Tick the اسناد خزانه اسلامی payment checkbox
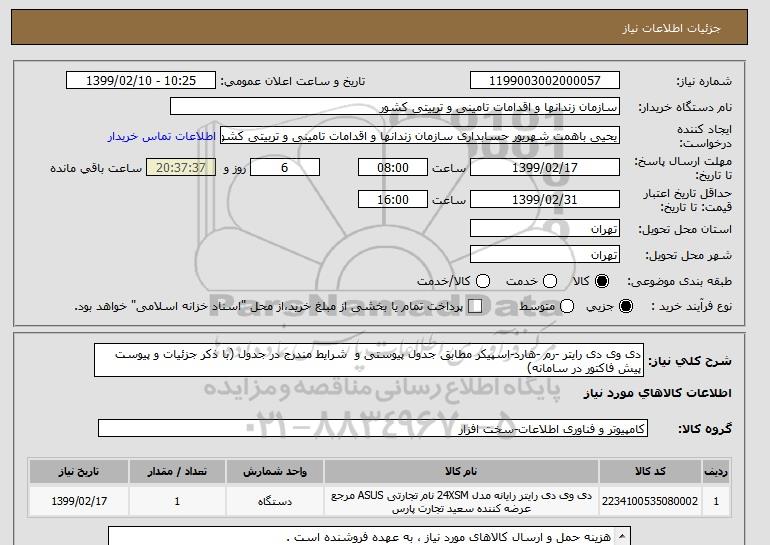 tap(475, 306)
